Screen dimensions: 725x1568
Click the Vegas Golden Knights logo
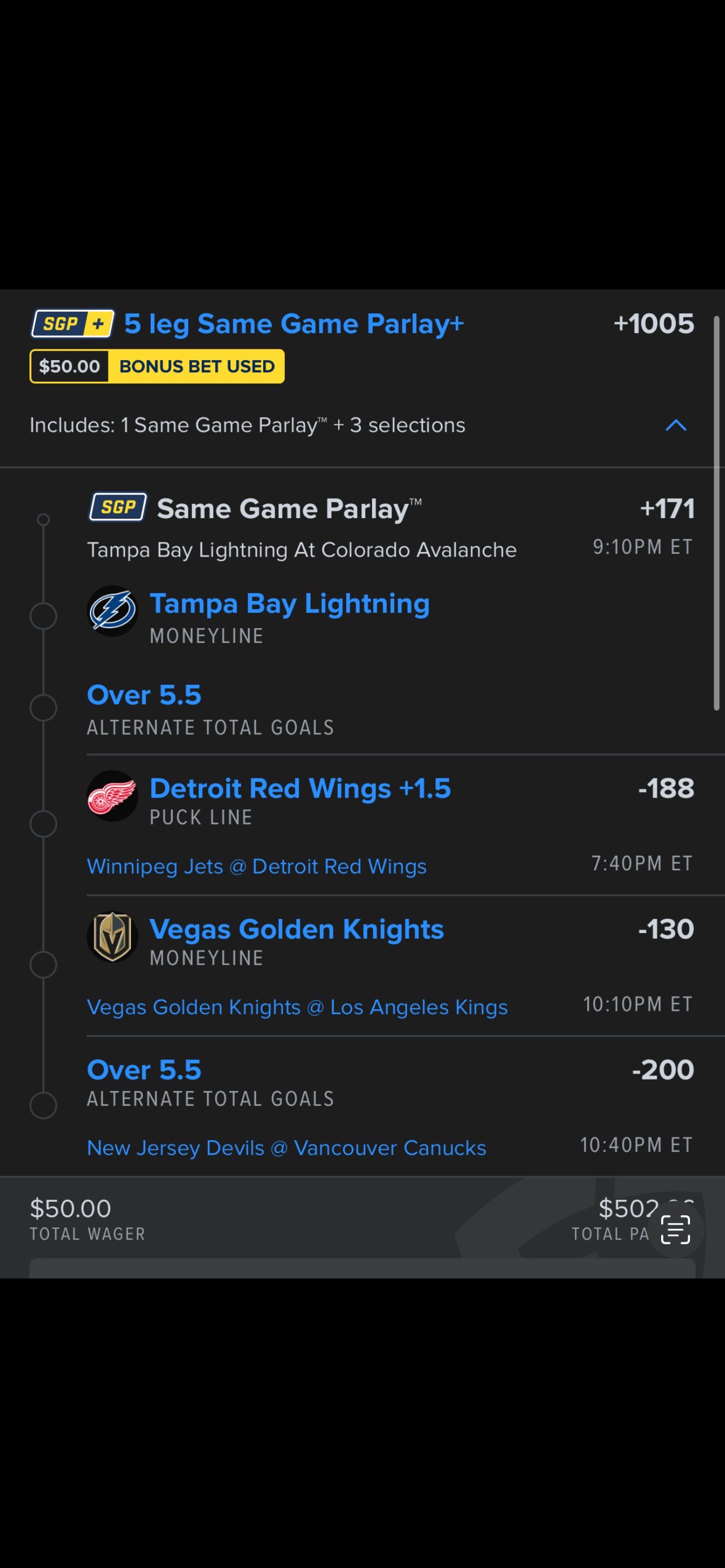[x=112, y=936]
